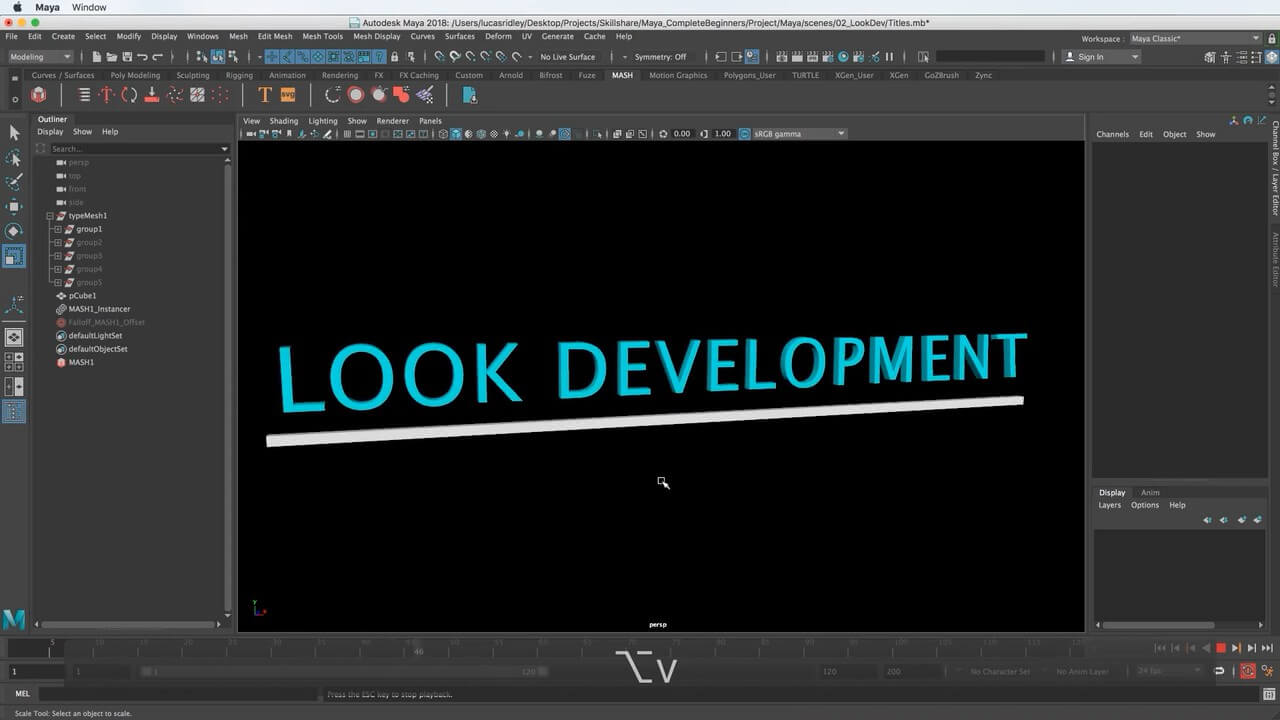
Task: Click the Save Scene icon in status line
Action: pos(126,57)
